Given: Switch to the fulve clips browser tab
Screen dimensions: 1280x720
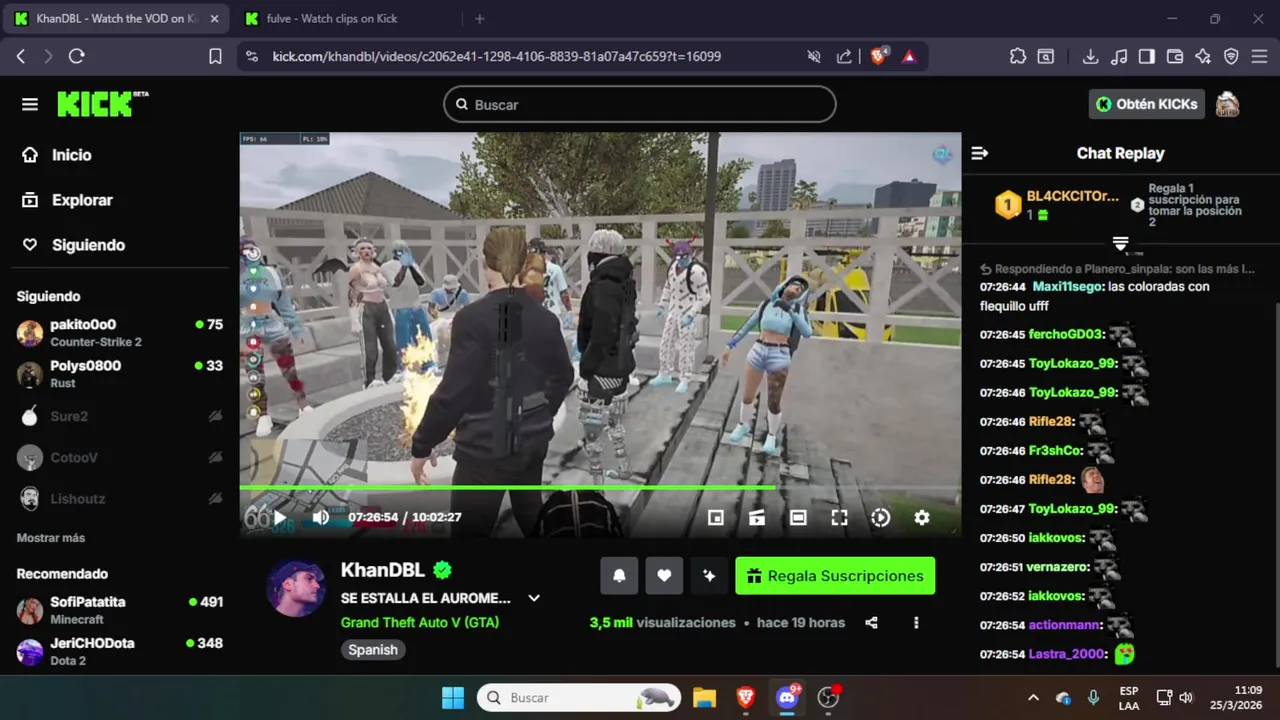Looking at the screenshot, I should (332, 18).
